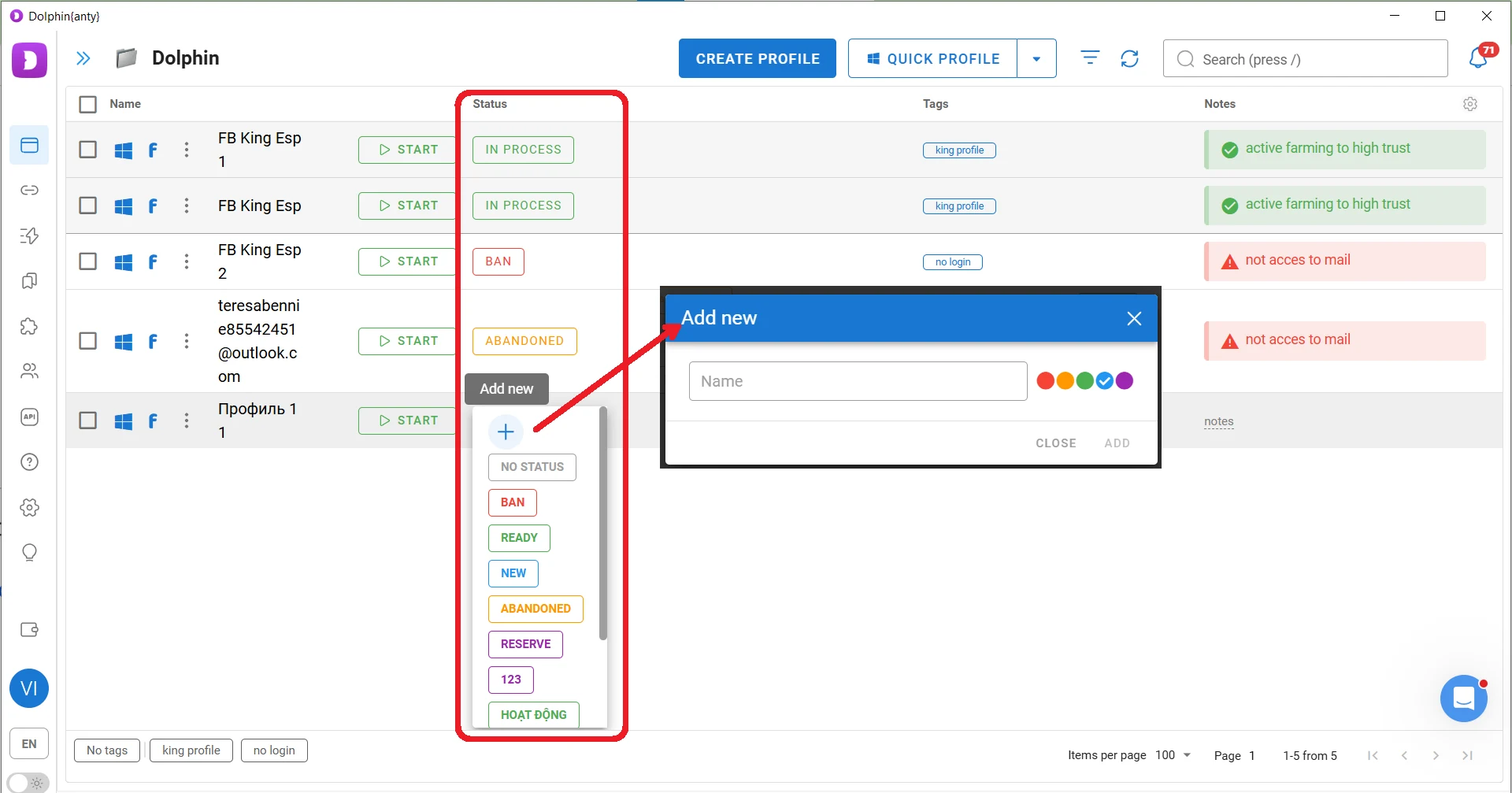
Task: Check the teresabenni profile checkbox
Action: pos(88,341)
